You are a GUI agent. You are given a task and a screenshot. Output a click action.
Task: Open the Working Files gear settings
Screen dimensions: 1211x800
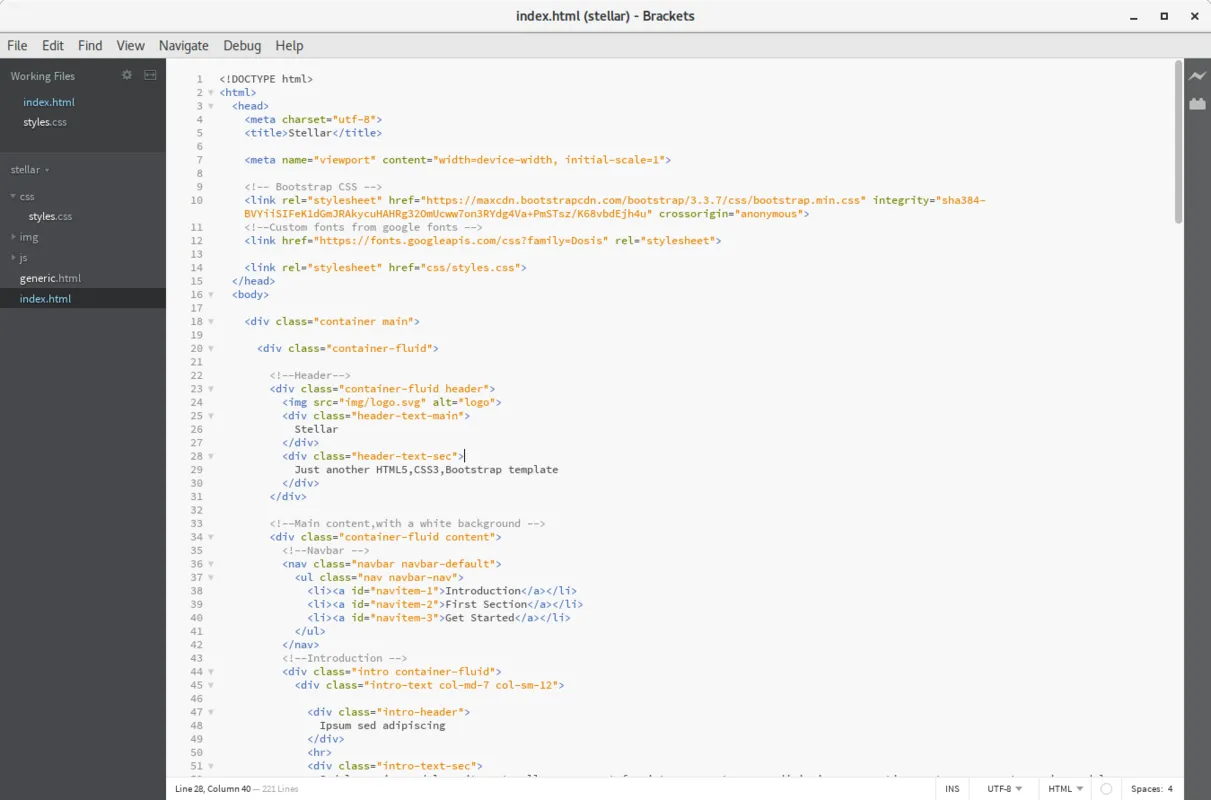pos(127,75)
